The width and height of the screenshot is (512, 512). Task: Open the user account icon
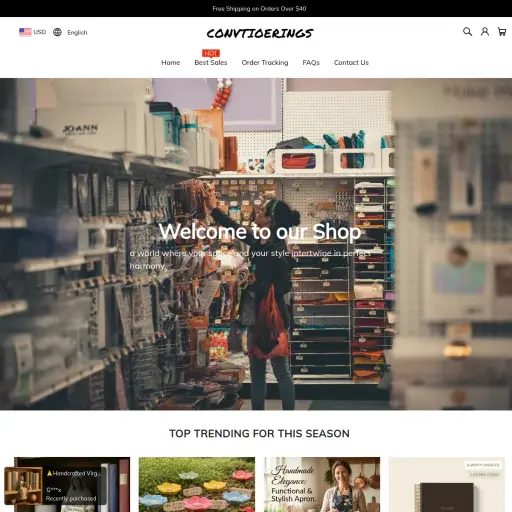[485, 32]
